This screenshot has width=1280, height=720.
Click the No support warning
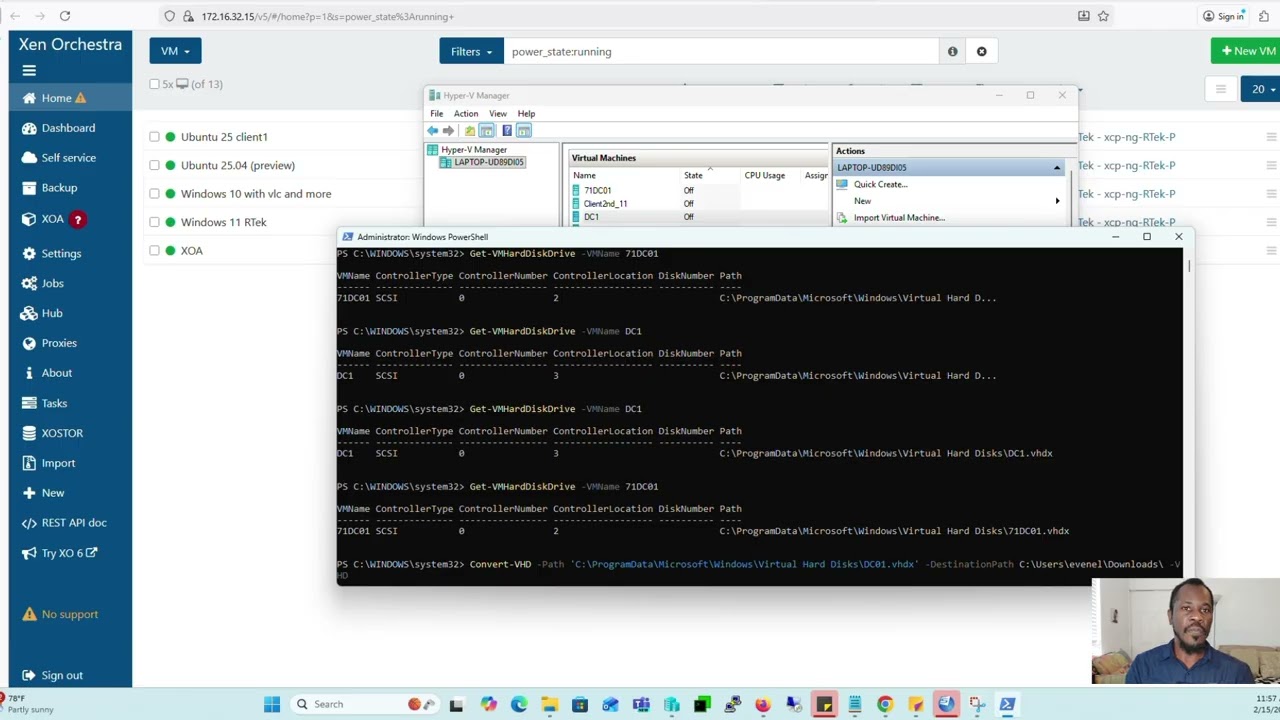[60, 614]
